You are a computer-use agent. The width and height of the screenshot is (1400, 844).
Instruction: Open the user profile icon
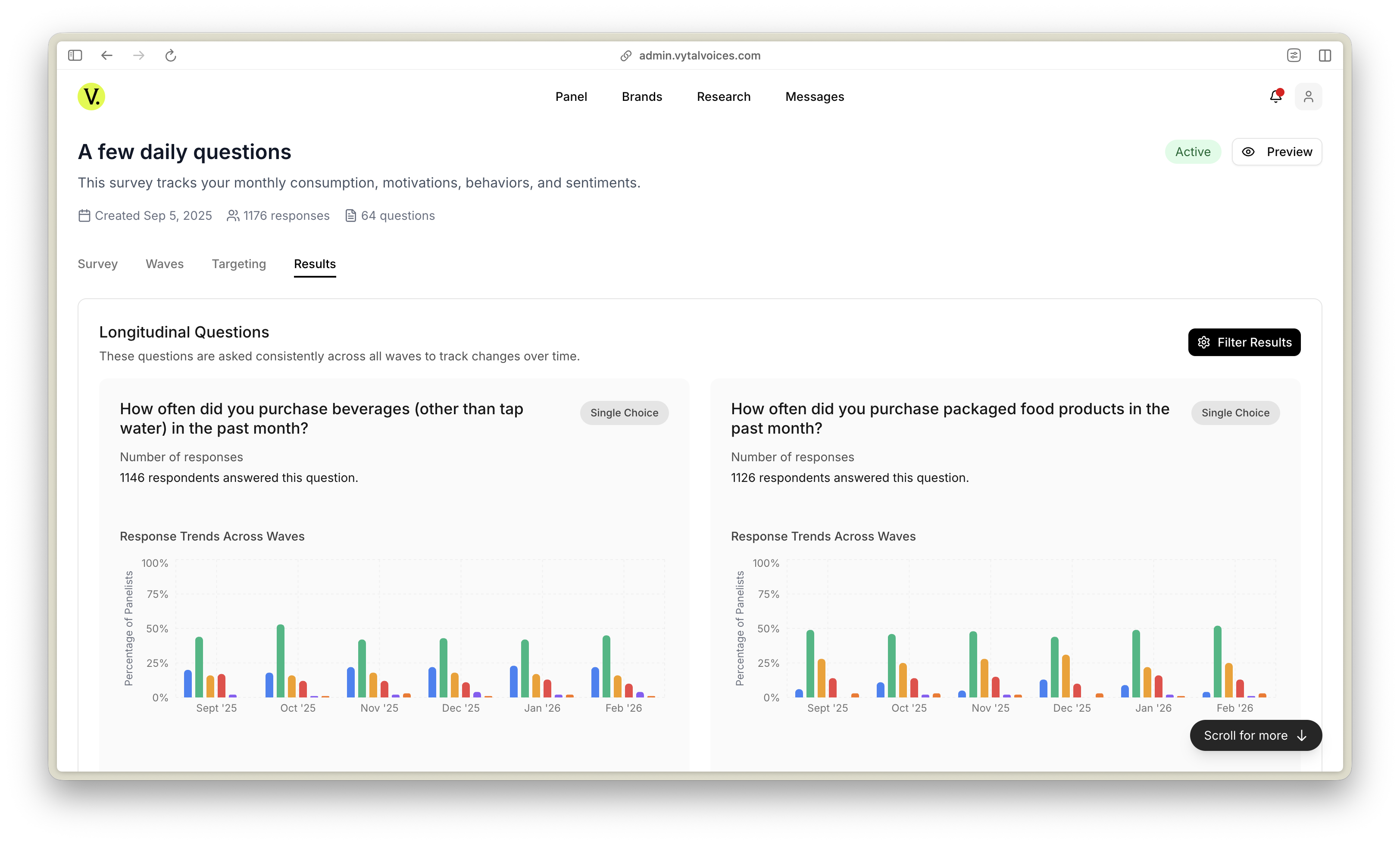click(x=1308, y=96)
